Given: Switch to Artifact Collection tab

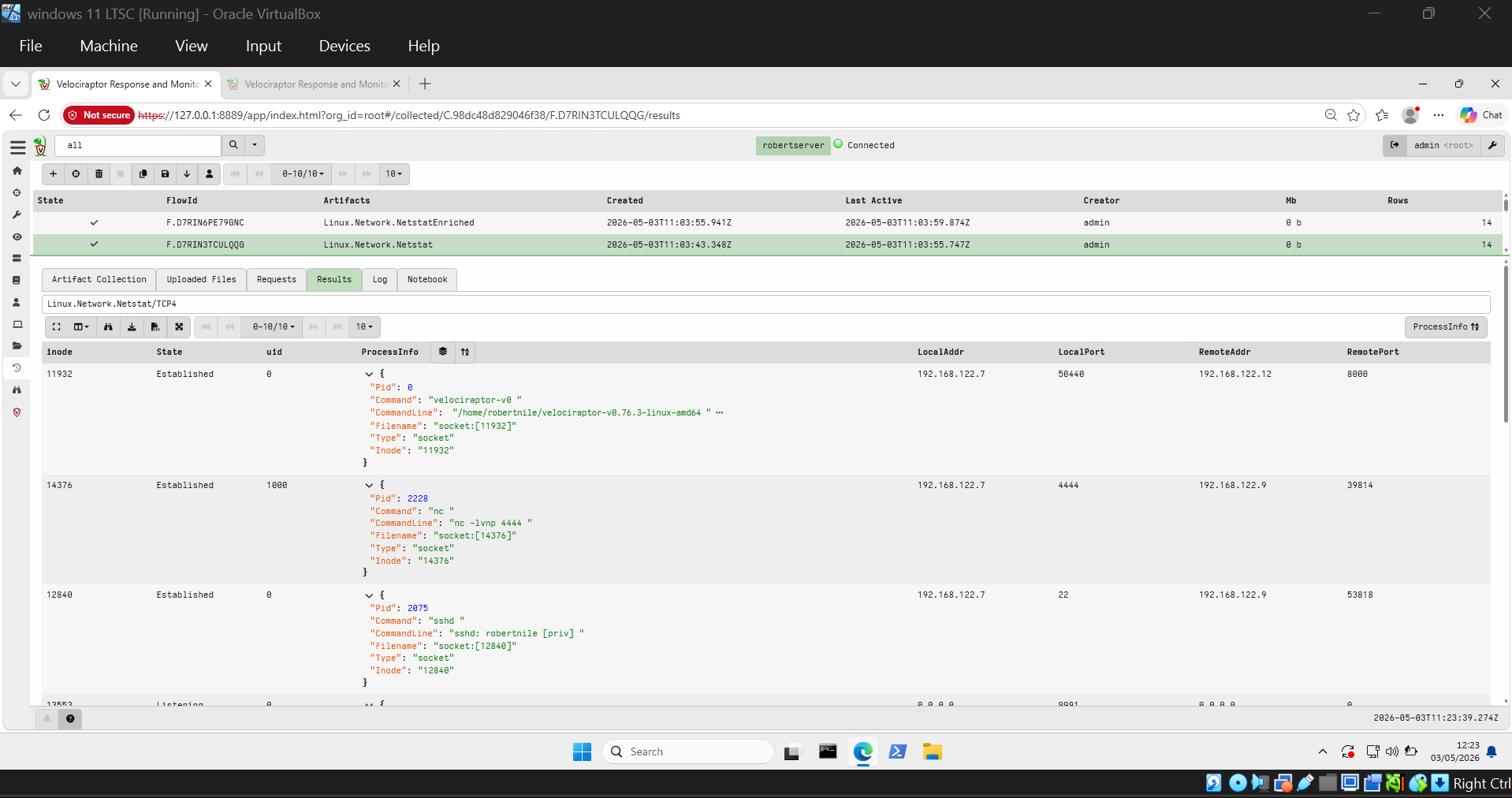Looking at the screenshot, I should tap(99, 279).
